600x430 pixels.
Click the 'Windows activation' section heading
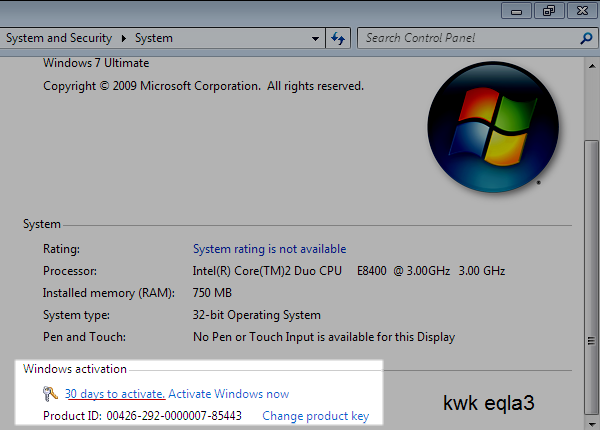pyautogui.click(x=75, y=369)
